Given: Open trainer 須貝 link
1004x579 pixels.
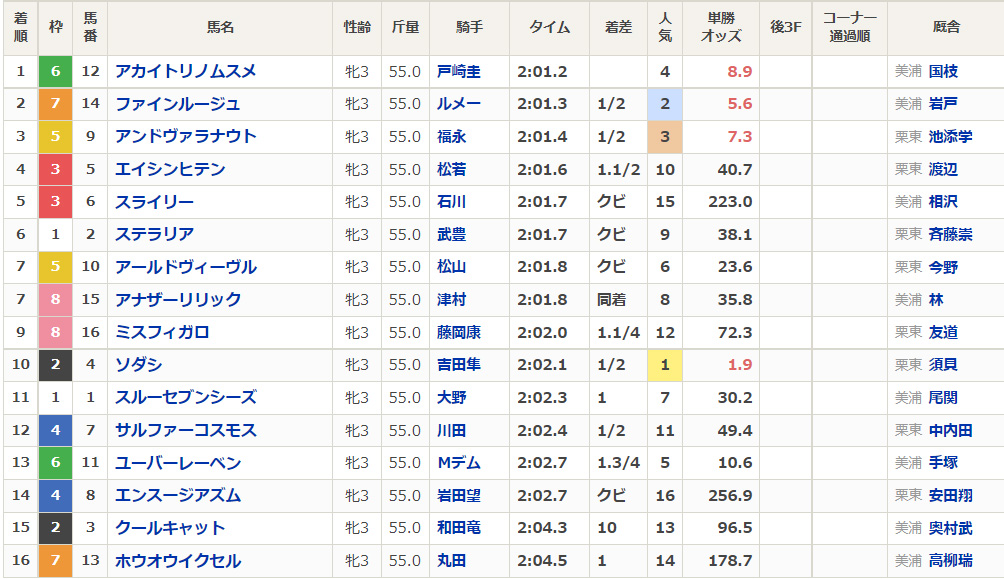Looking at the screenshot, I should coord(943,364).
